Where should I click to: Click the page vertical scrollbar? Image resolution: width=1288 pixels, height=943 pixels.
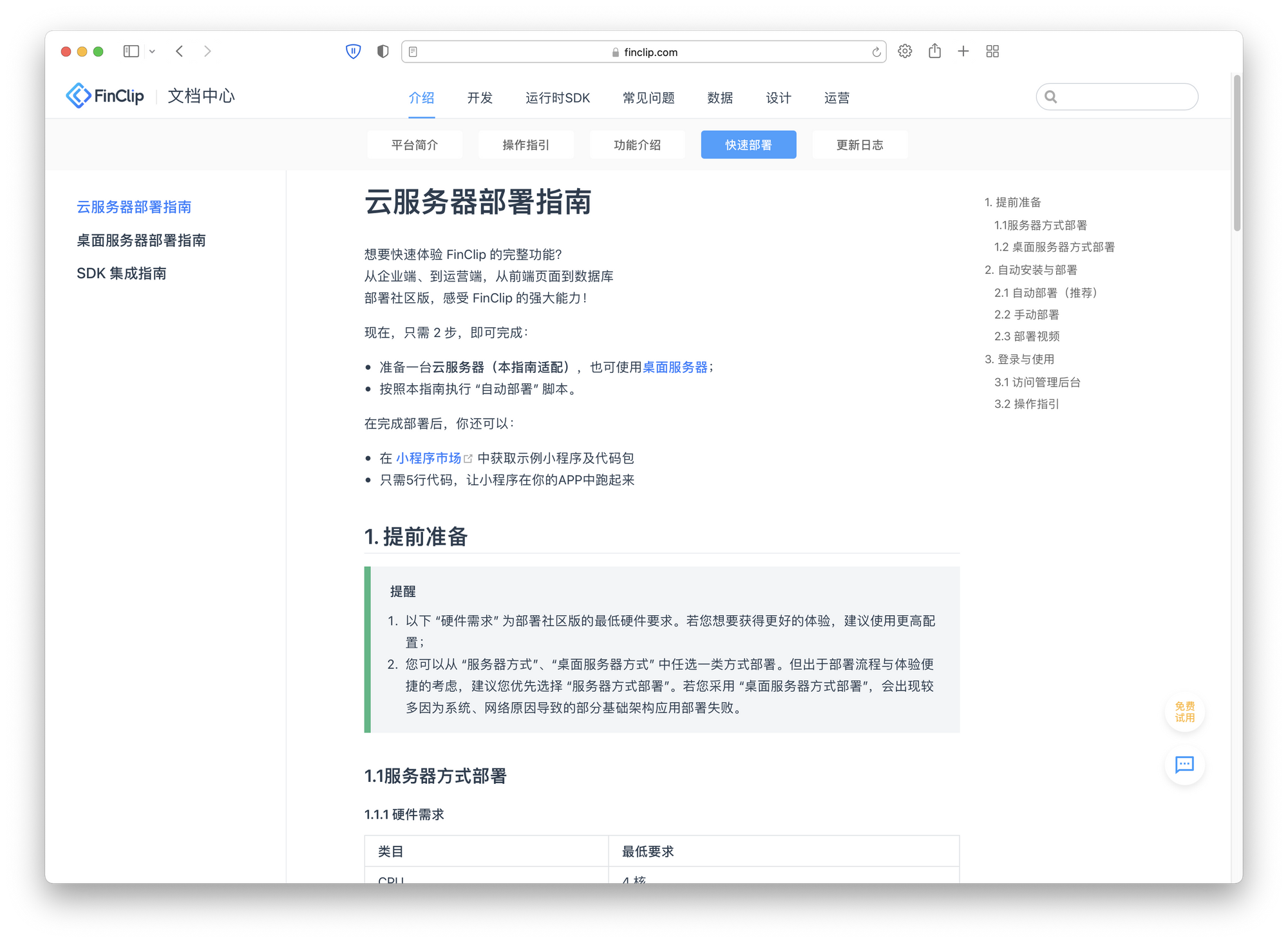(1236, 153)
